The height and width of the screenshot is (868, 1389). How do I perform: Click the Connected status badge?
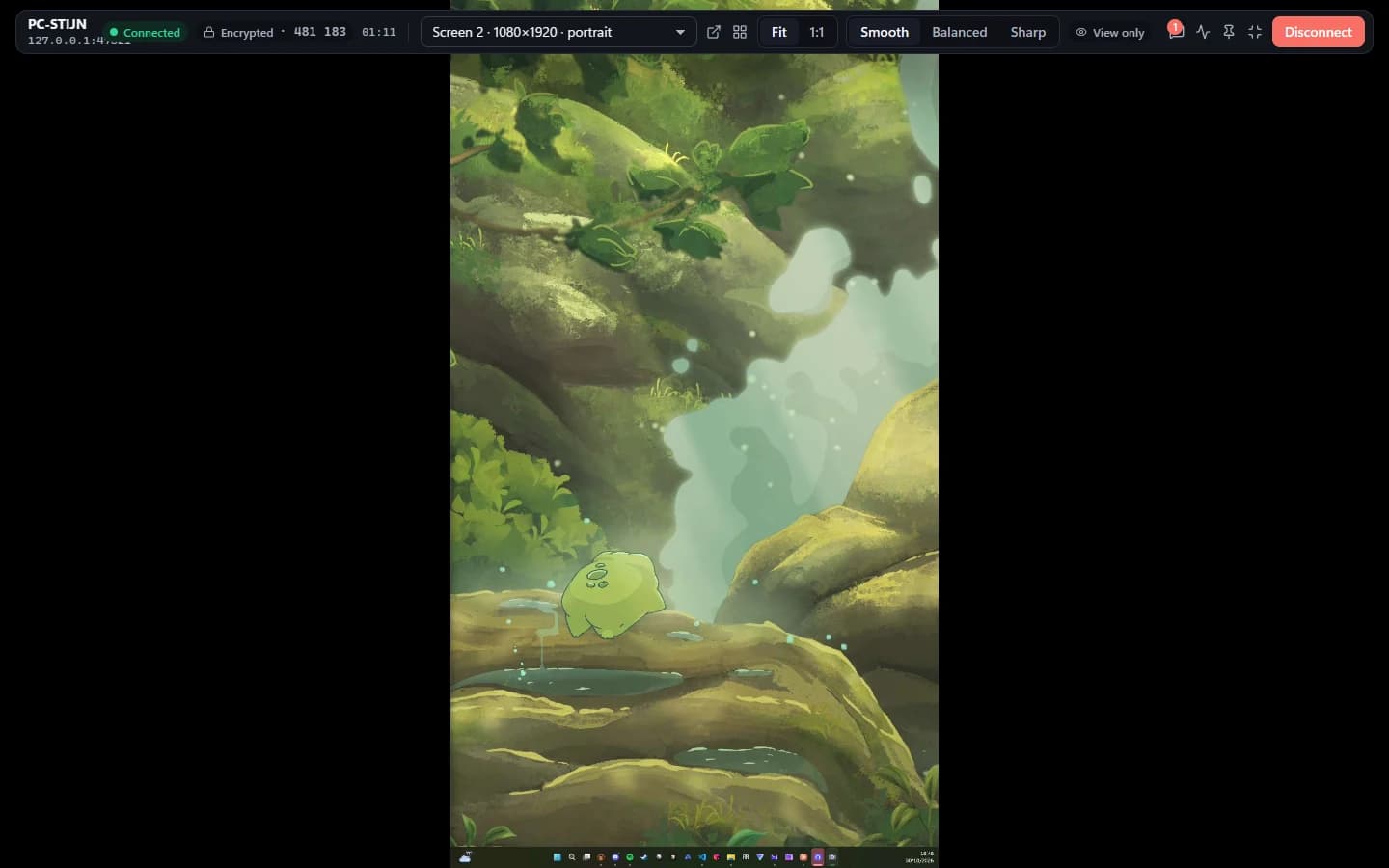pyautogui.click(x=145, y=32)
